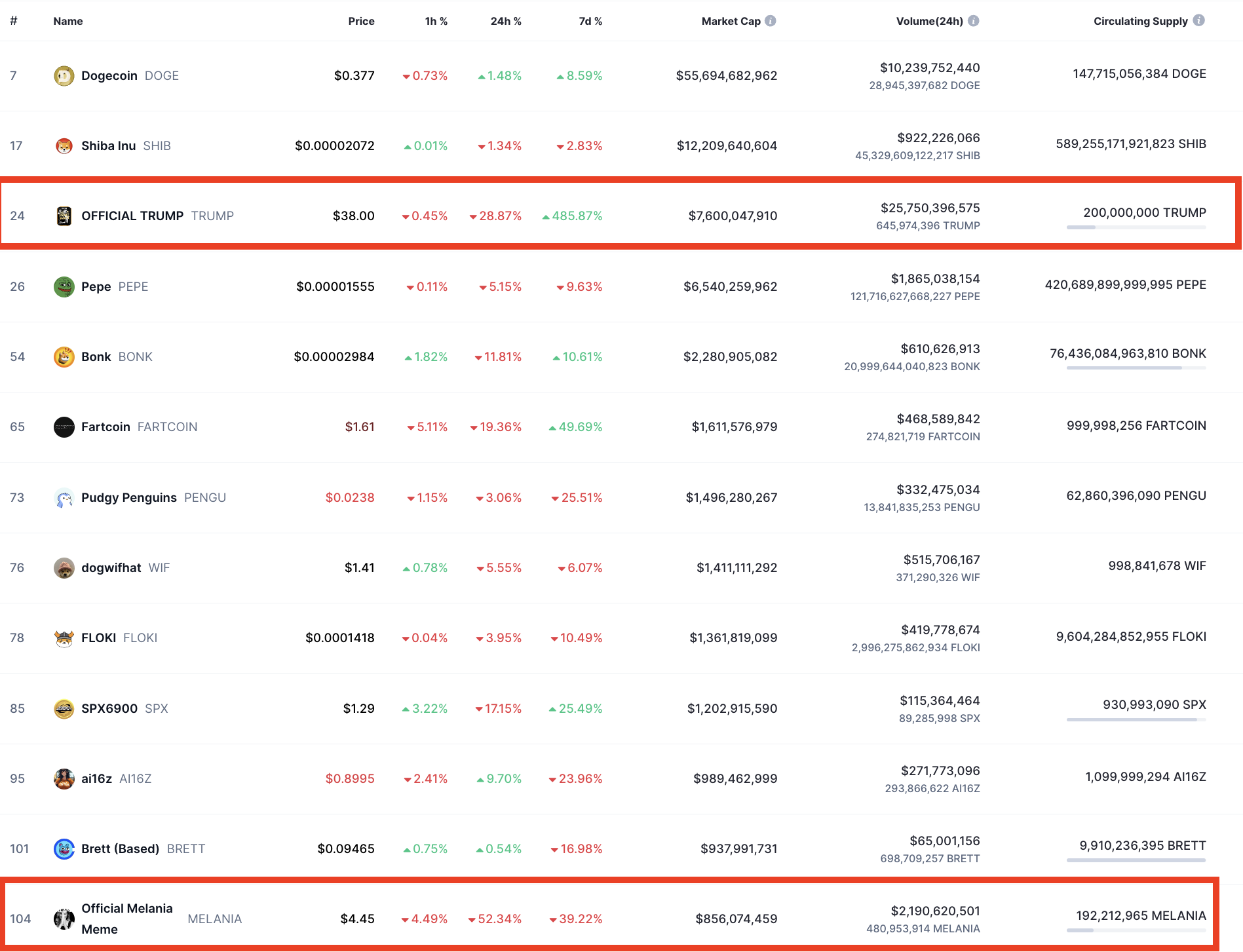Image resolution: width=1243 pixels, height=952 pixels.
Task: Click the Volume(24h) info icon
Action: (x=973, y=20)
